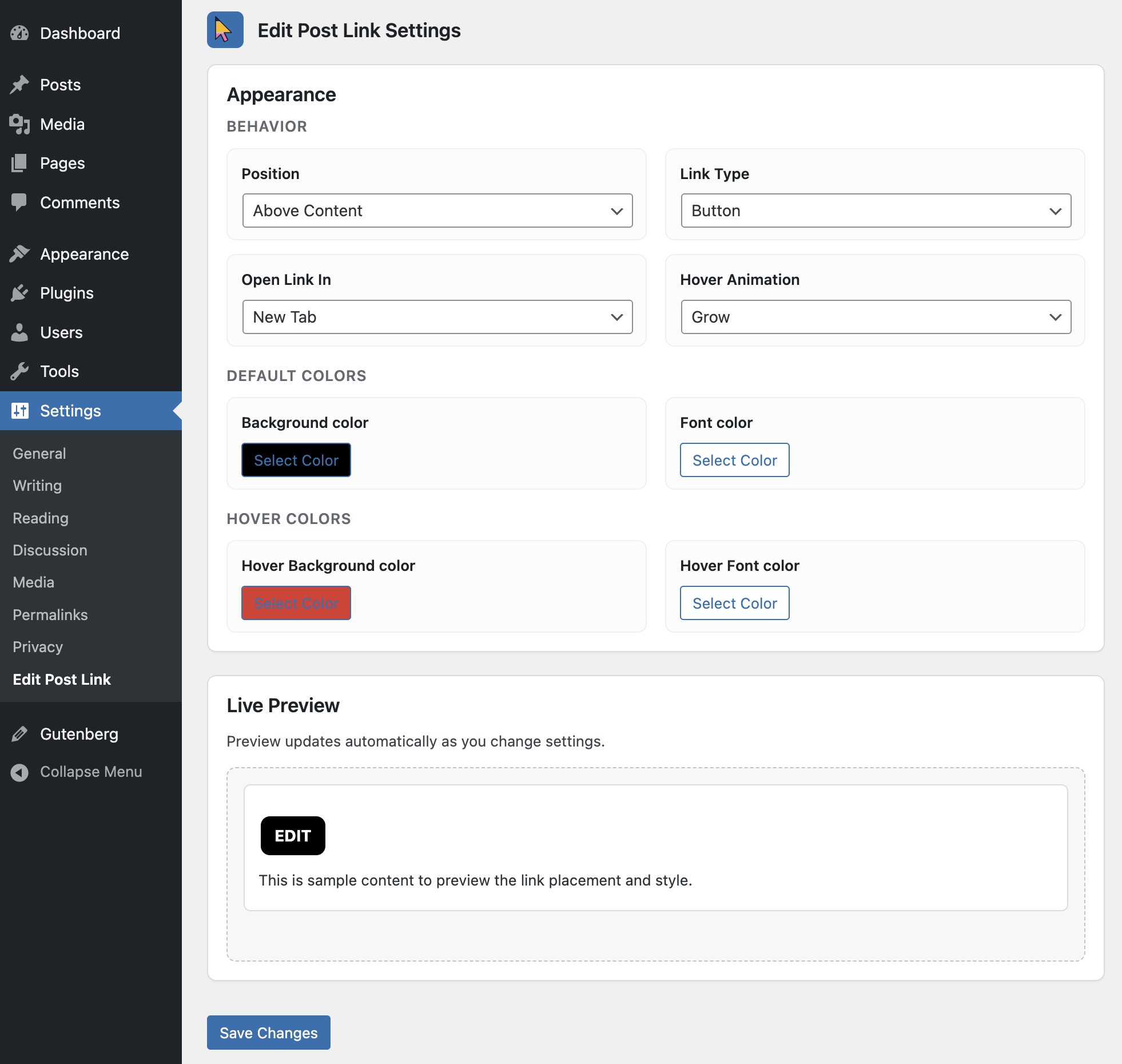Select the Font color swatch
Viewport: 1122px width, 1064px height.
pyautogui.click(x=735, y=460)
